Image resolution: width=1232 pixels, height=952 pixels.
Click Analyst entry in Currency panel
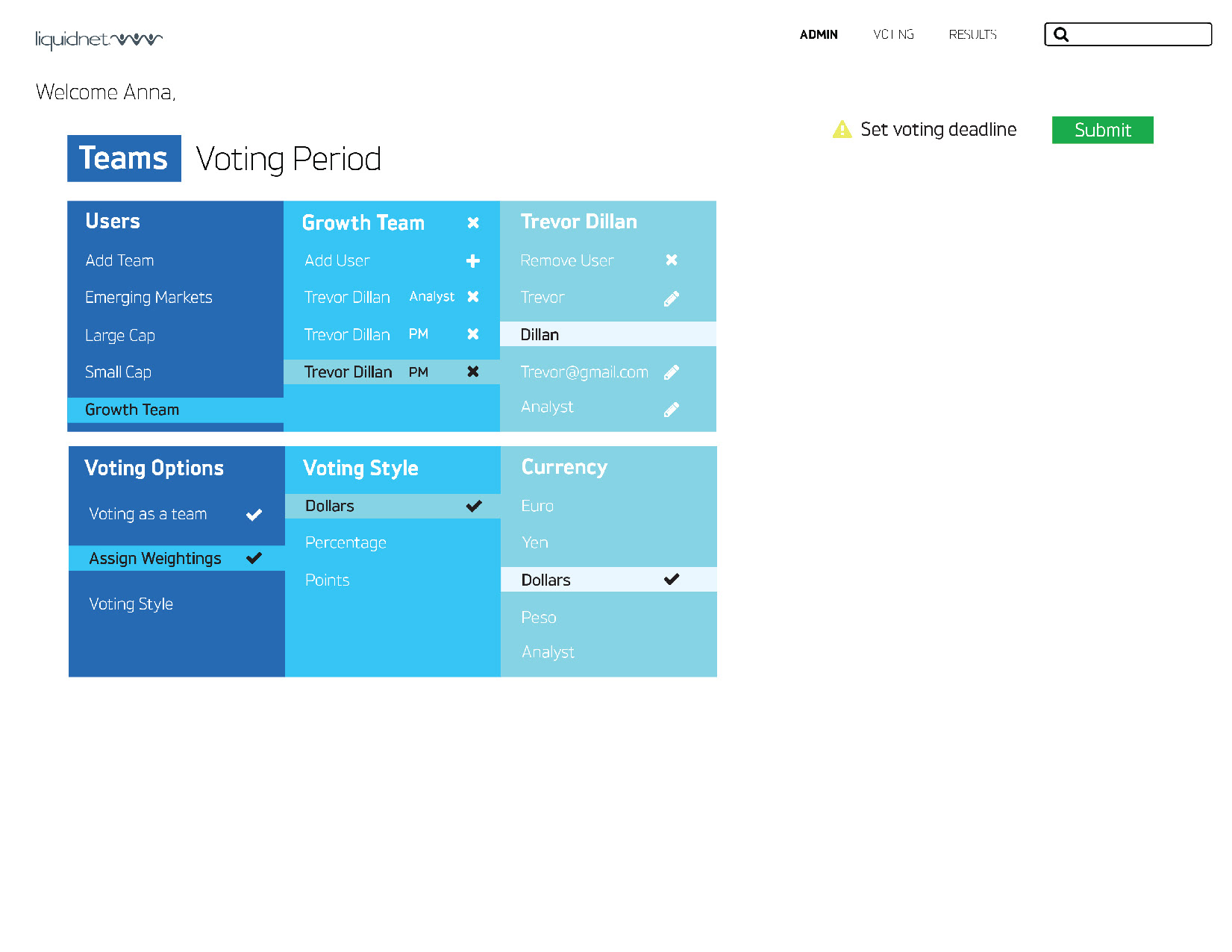[x=548, y=652]
